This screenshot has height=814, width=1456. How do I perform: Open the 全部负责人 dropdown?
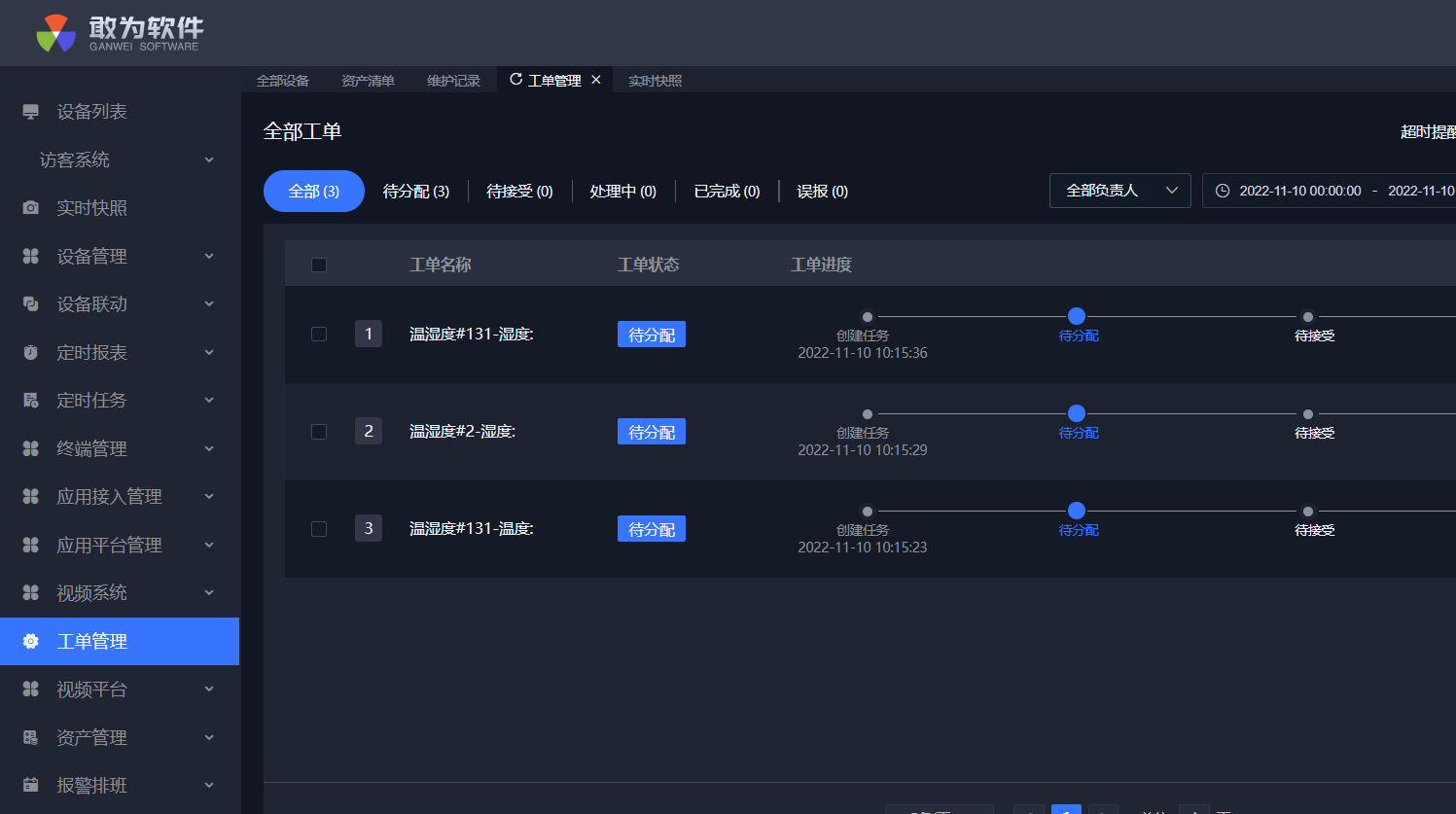click(1119, 191)
